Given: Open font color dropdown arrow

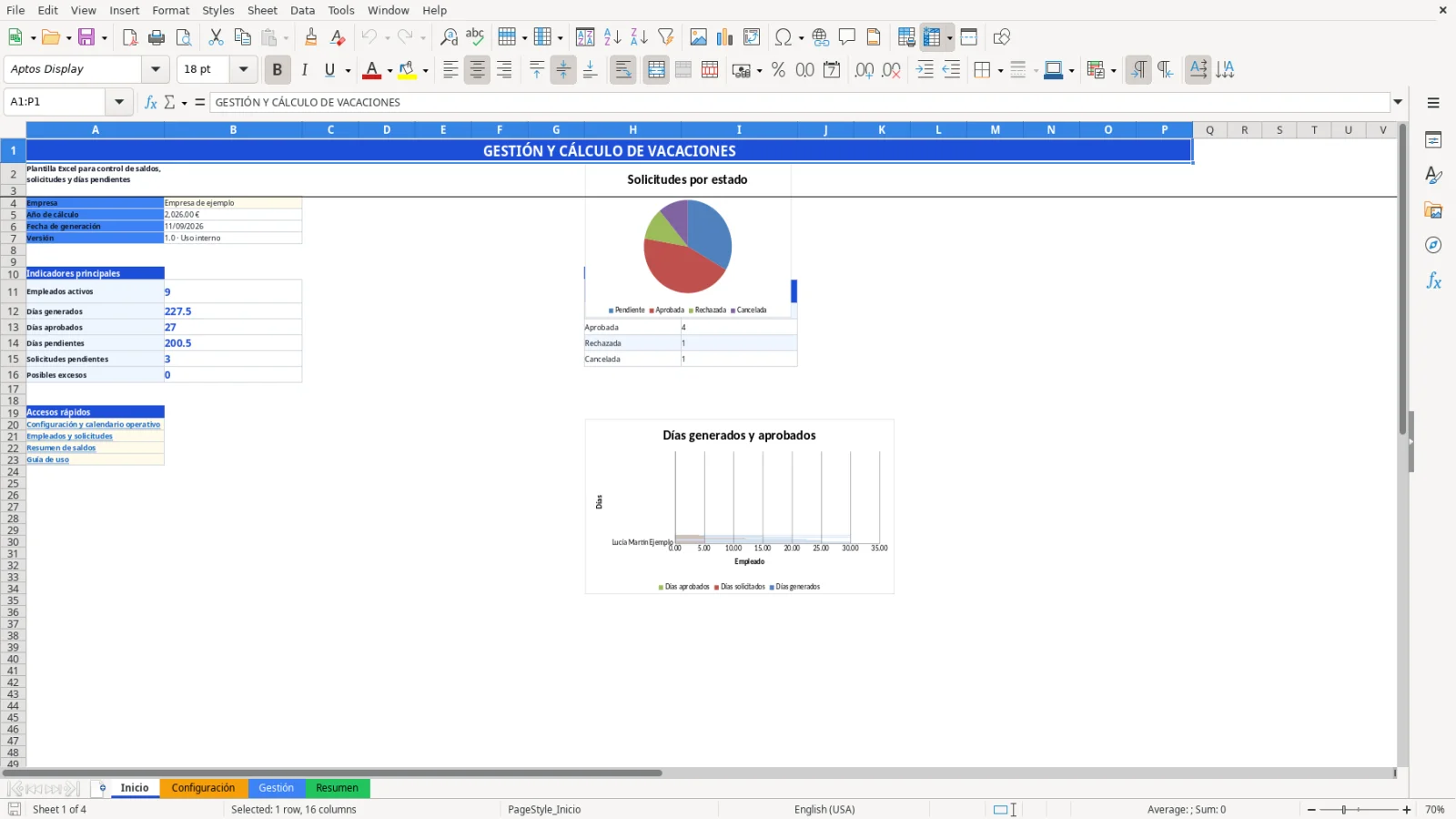Looking at the screenshot, I should point(389,71).
